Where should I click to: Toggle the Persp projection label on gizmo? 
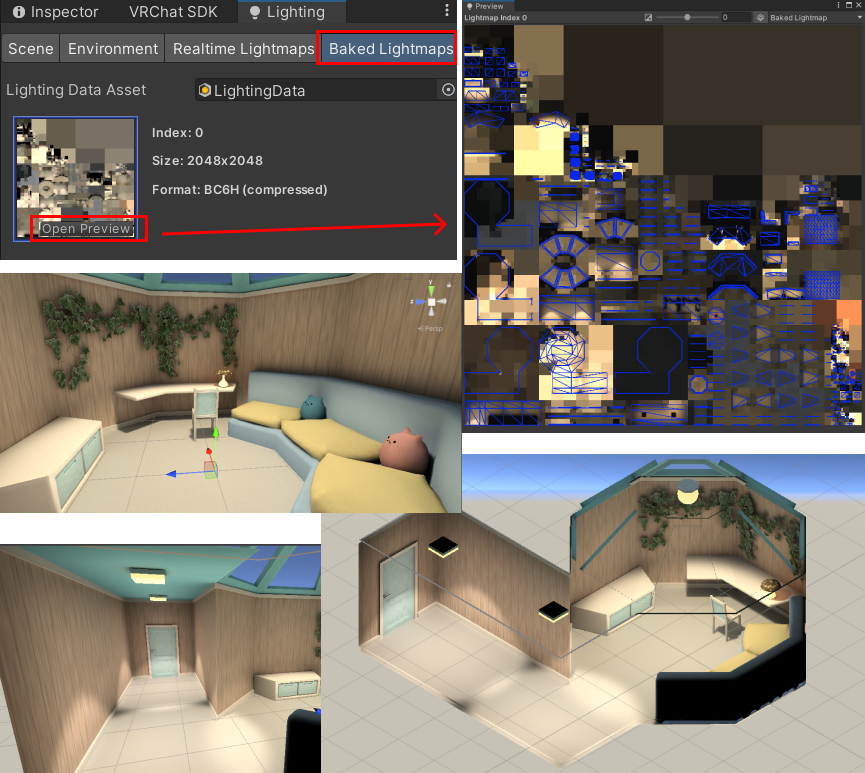click(432, 328)
